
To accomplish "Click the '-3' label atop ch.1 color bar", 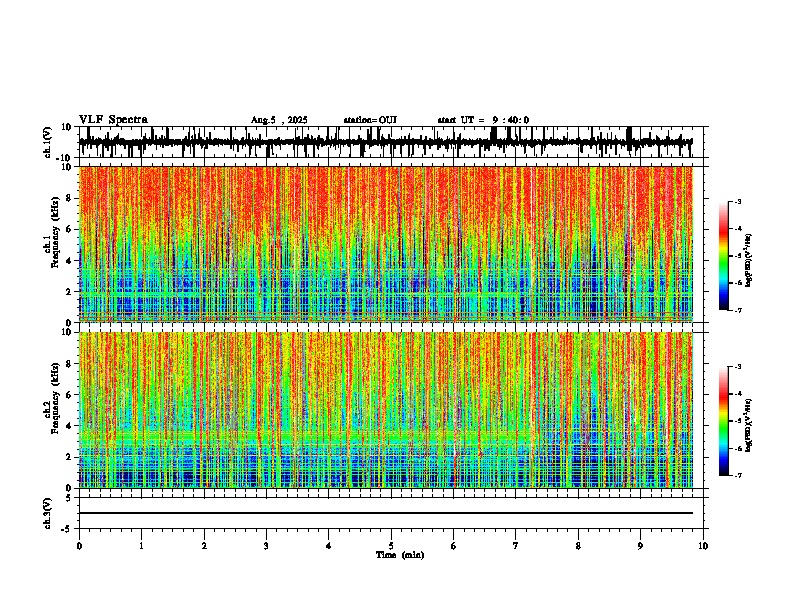I will [x=738, y=201].
